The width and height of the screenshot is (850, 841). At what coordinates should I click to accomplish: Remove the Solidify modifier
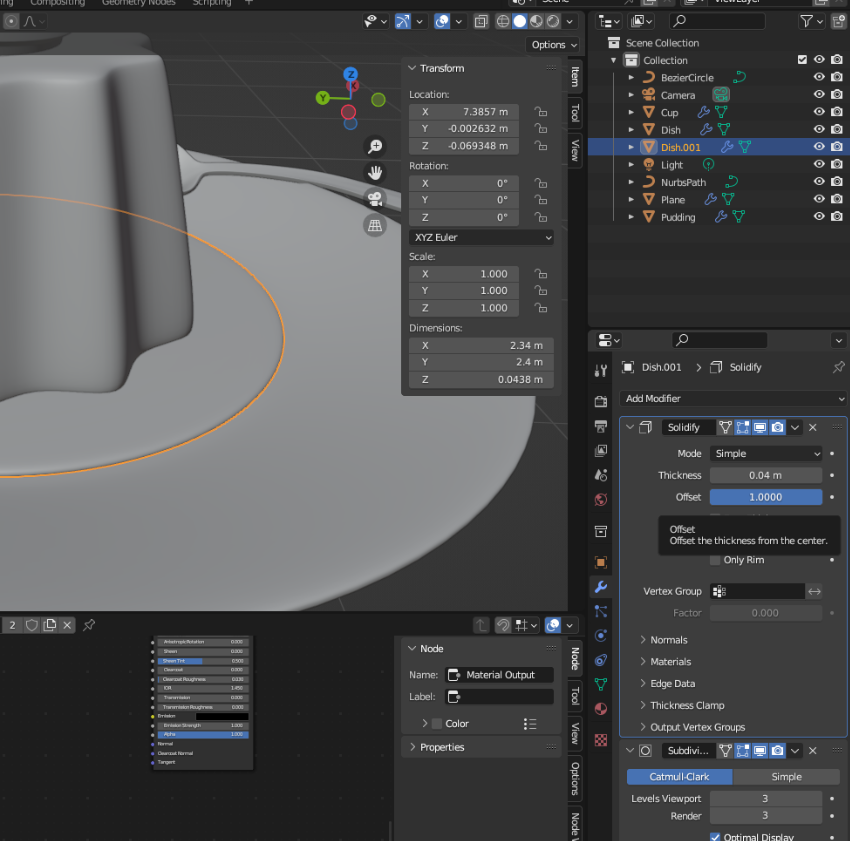813,427
